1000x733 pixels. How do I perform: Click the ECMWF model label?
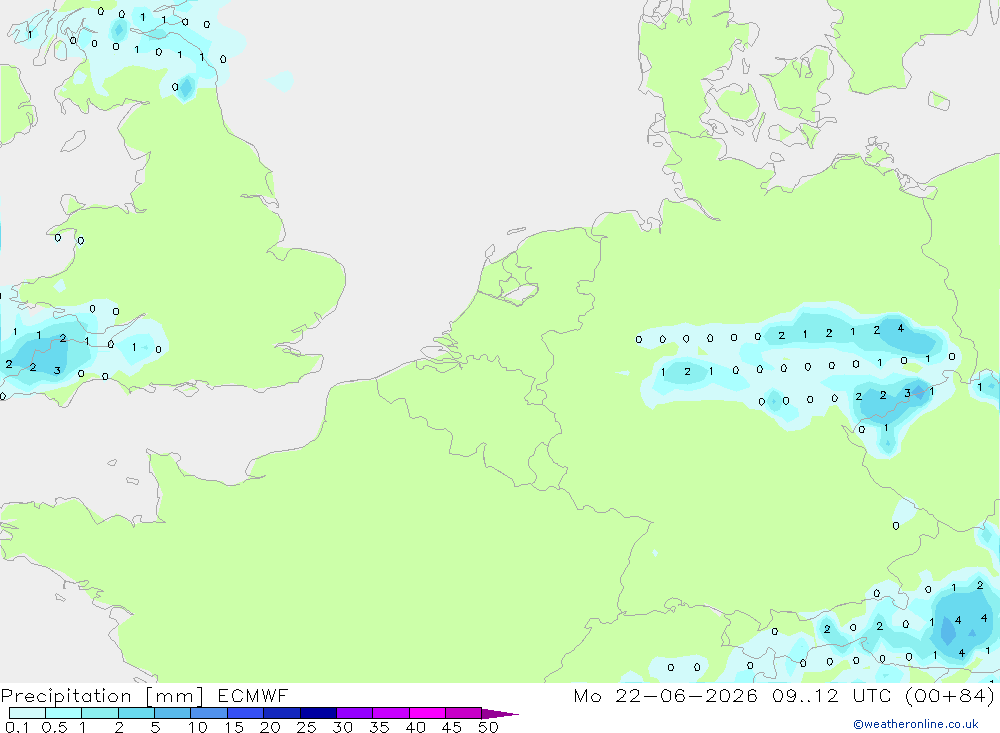(253, 695)
